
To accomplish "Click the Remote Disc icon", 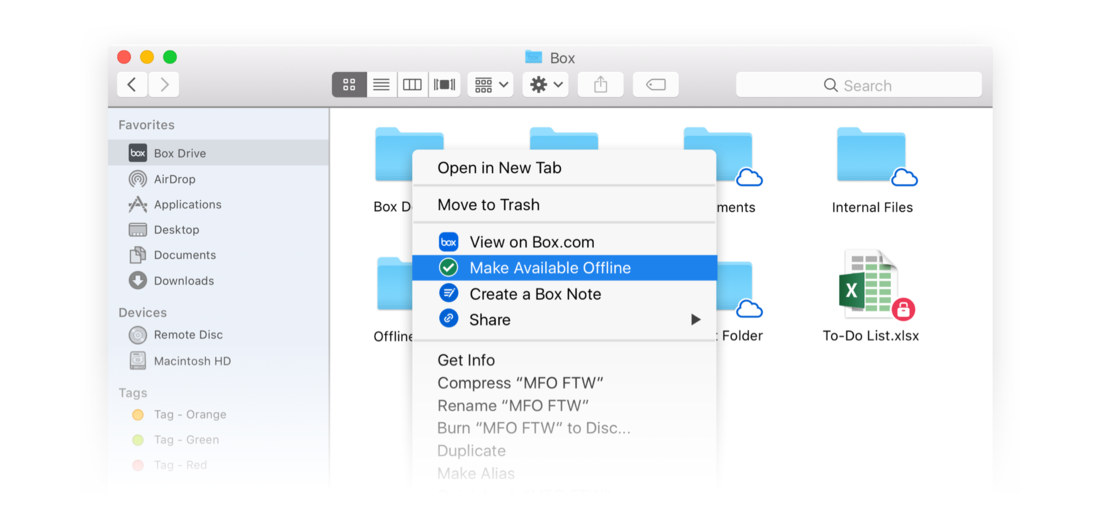I will [138, 334].
